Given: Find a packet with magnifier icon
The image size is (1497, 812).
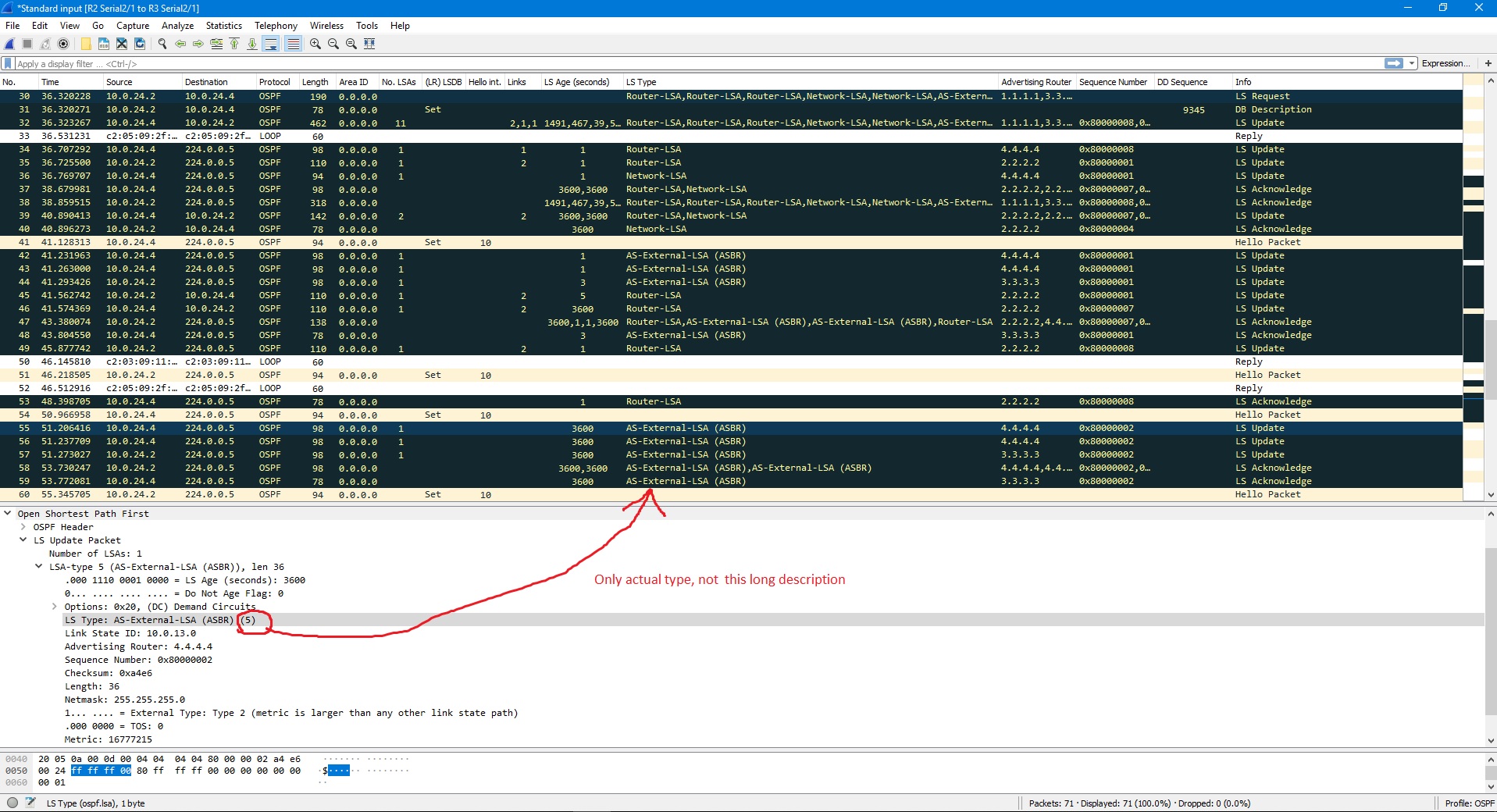Looking at the screenshot, I should (x=162, y=44).
